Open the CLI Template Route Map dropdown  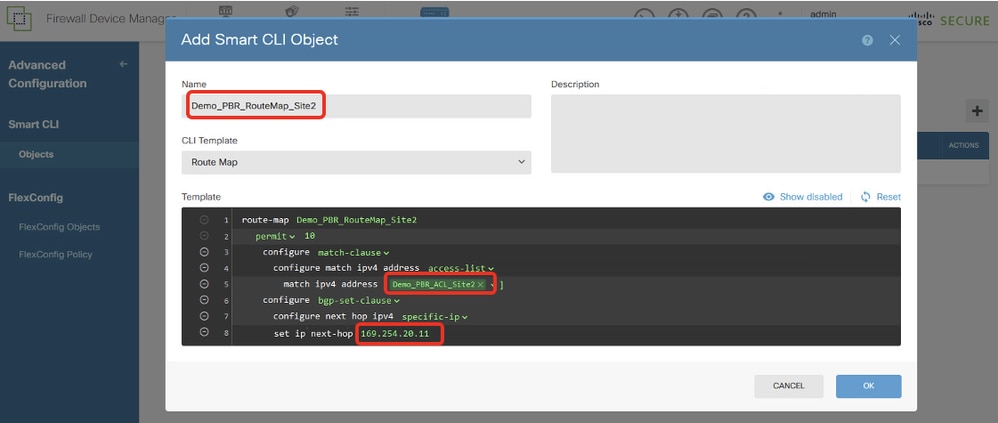pos(356,162)
